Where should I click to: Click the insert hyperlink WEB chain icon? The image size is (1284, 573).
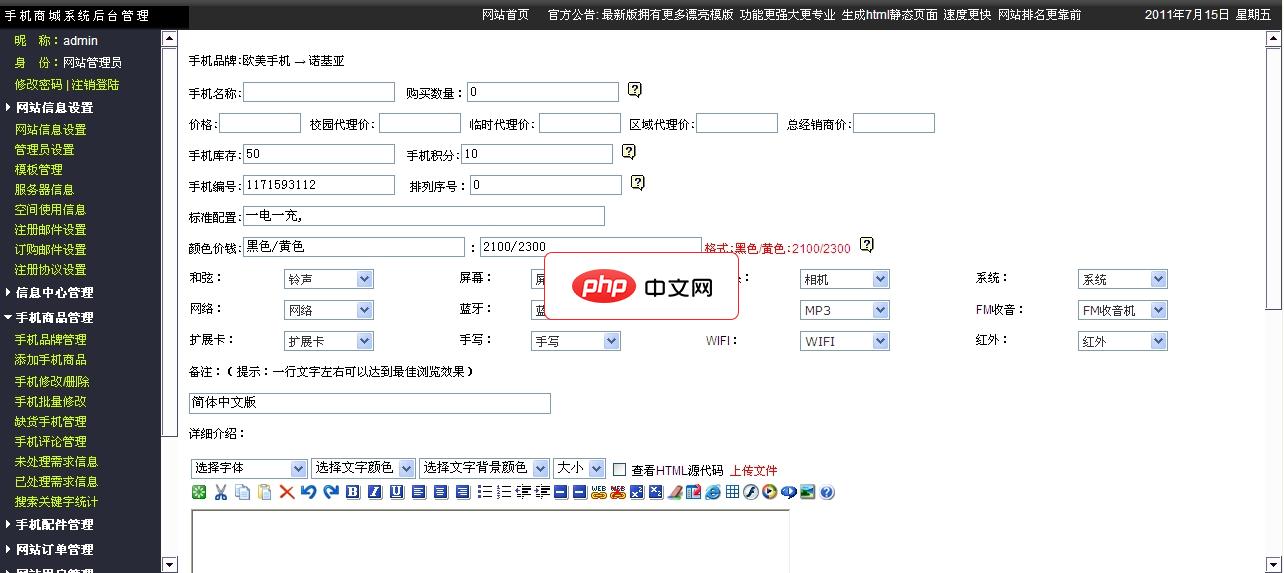[x=598, y=492]
